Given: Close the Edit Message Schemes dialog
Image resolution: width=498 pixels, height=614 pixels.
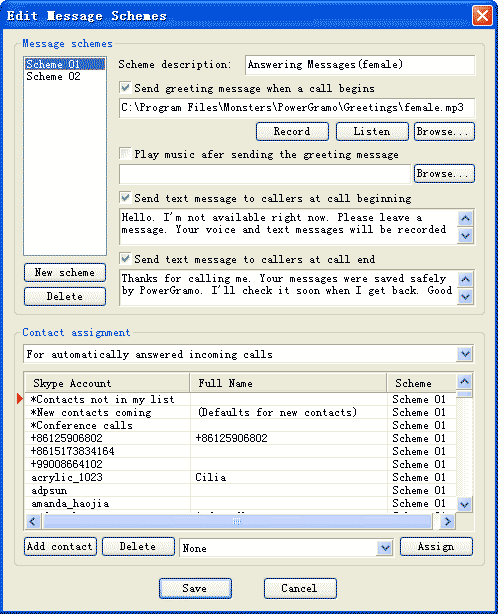Looking at the screenshot, I should 482,16.
